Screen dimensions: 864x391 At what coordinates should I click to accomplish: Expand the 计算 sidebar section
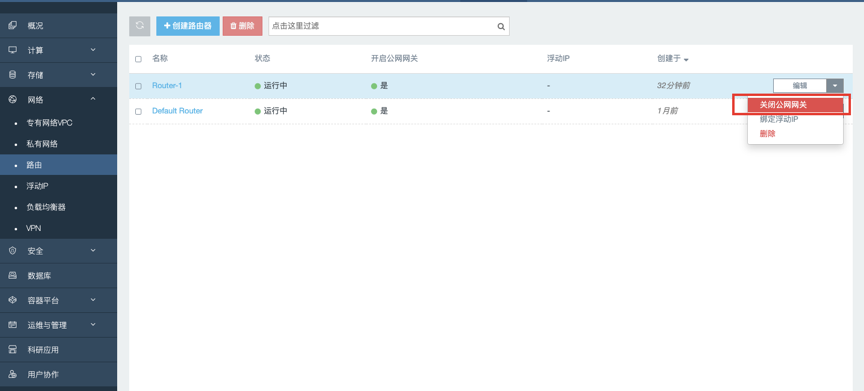(93, 50)
